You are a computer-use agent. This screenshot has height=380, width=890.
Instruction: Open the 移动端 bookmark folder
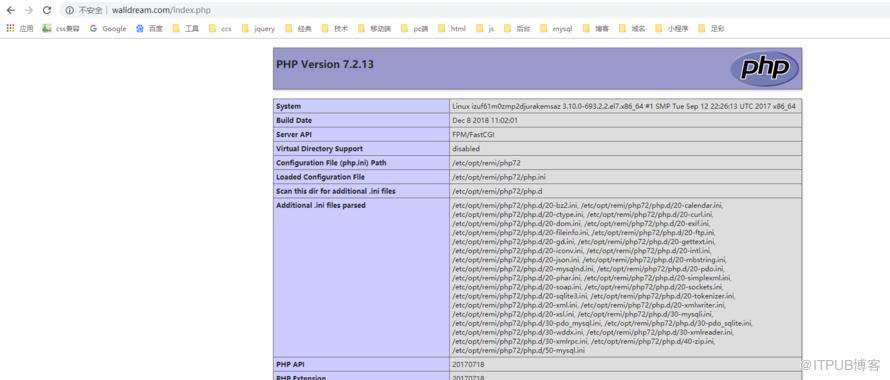coord(375,28)
